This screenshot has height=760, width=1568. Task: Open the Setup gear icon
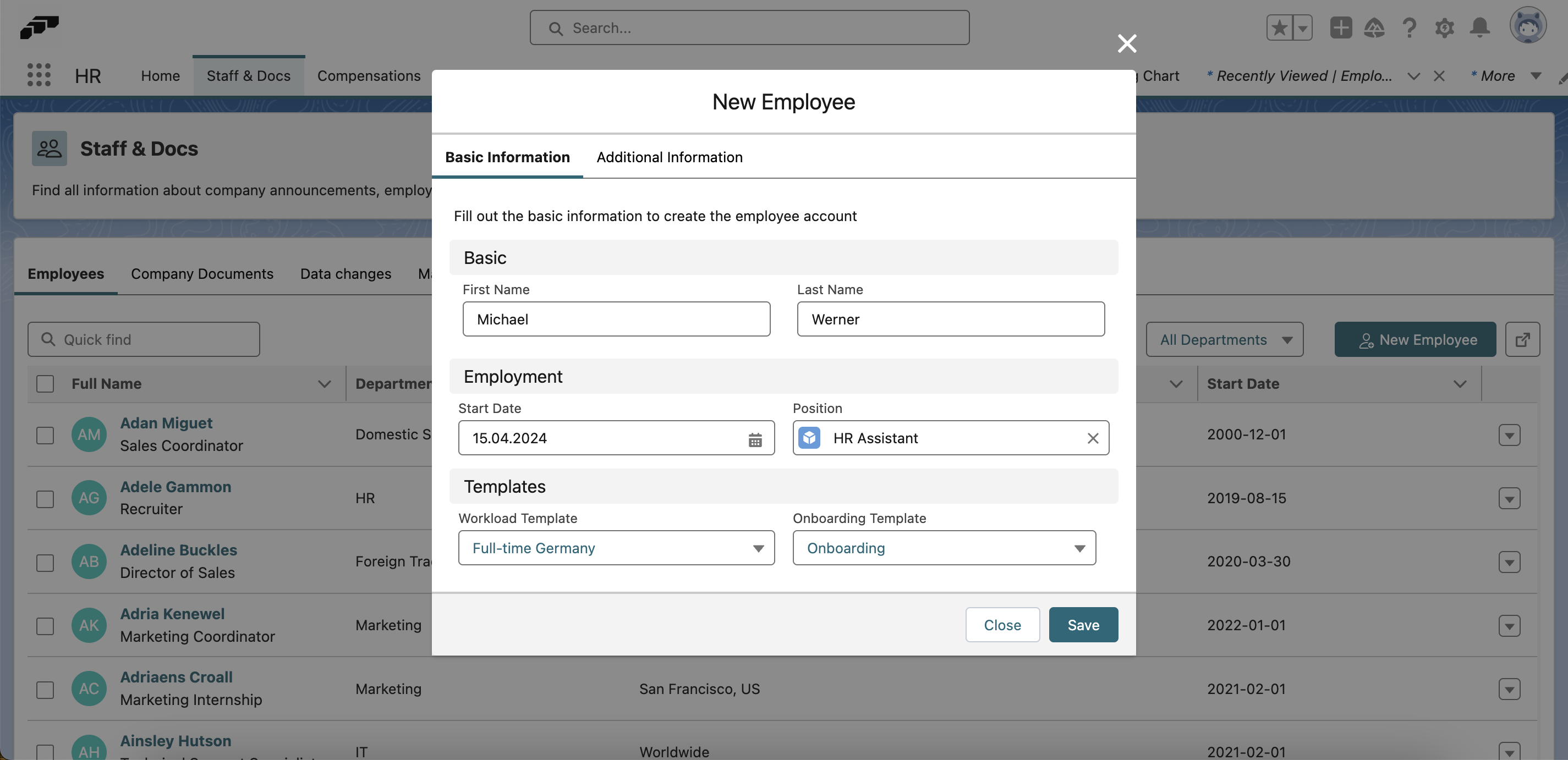pos(1445,27)
